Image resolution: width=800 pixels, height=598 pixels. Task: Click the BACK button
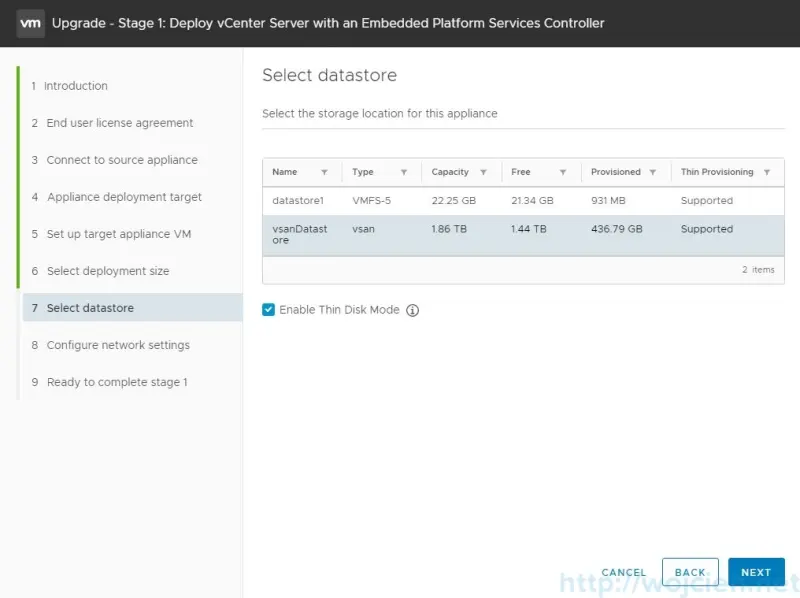tap(690, 572)
